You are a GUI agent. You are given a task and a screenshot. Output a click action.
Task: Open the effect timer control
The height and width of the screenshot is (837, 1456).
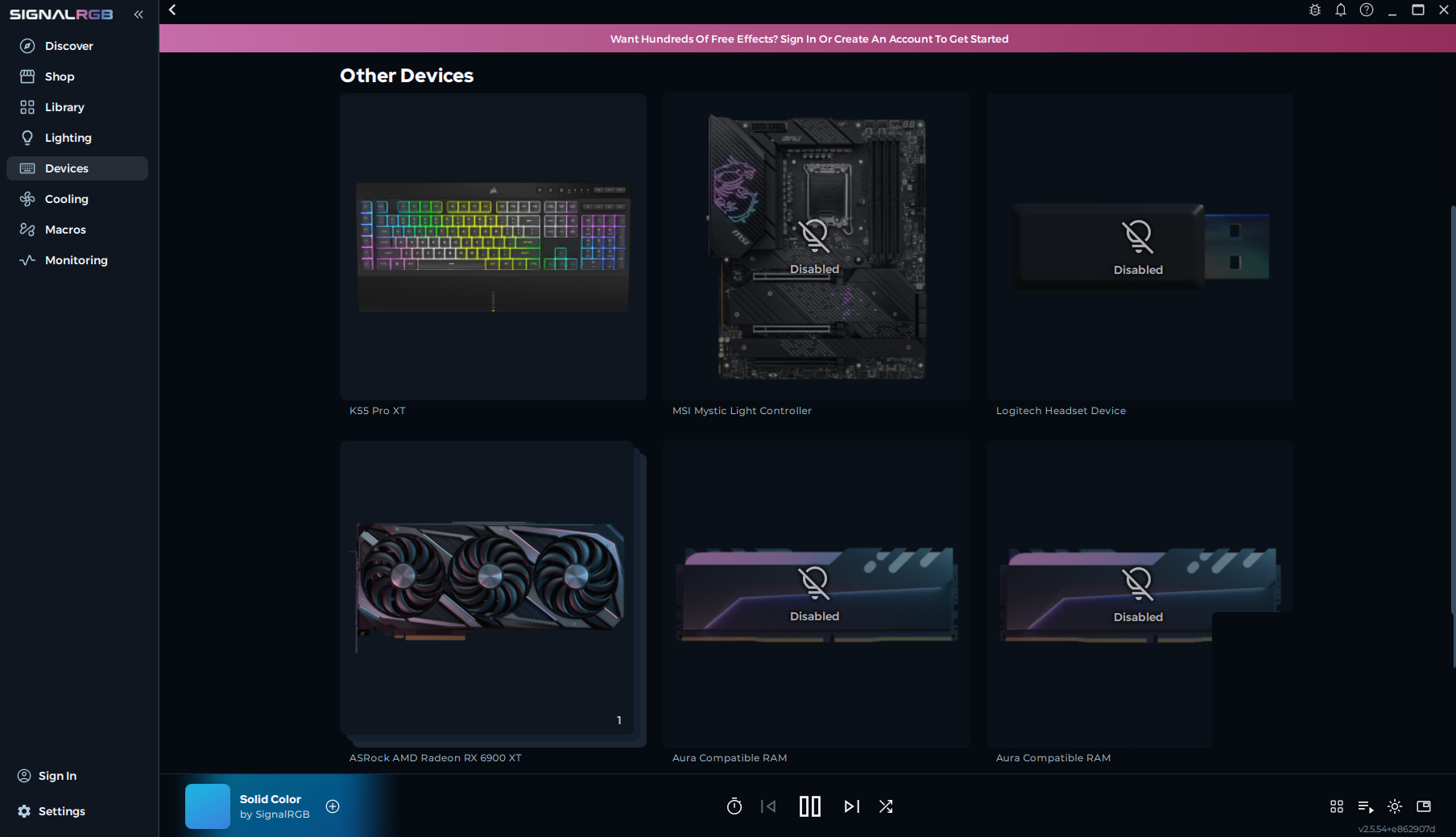(x=734, y=806)
